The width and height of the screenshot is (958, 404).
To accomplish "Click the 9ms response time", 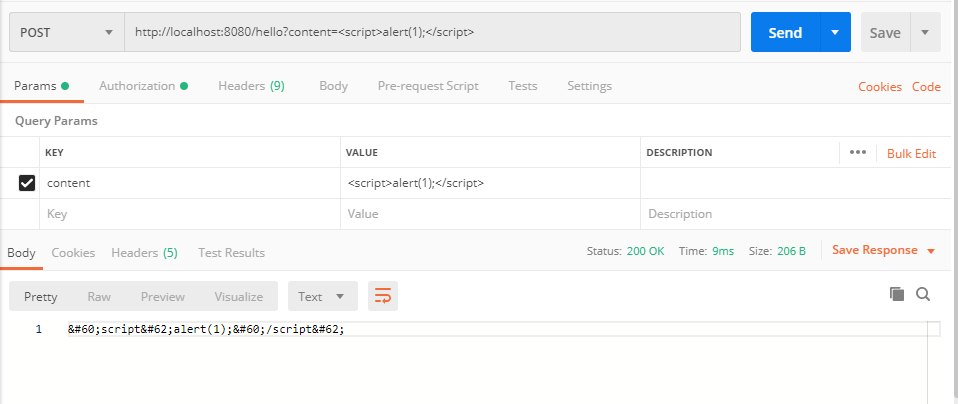I will point(723,251).
